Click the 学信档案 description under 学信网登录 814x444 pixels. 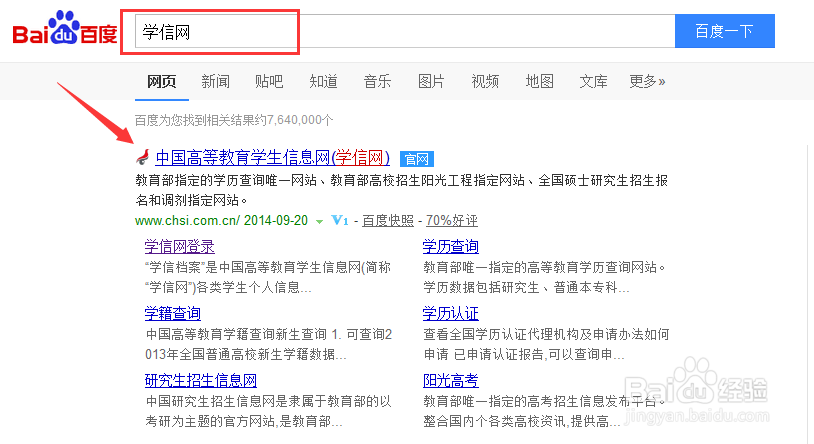268,277
